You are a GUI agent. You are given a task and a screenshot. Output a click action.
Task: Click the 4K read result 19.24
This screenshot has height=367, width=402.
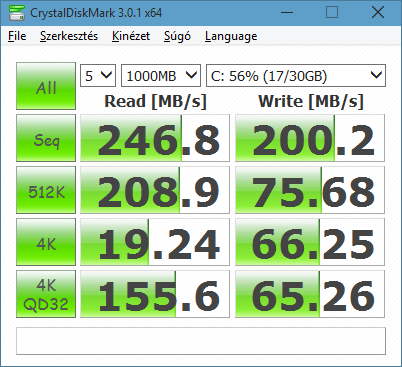coord(155,242)
